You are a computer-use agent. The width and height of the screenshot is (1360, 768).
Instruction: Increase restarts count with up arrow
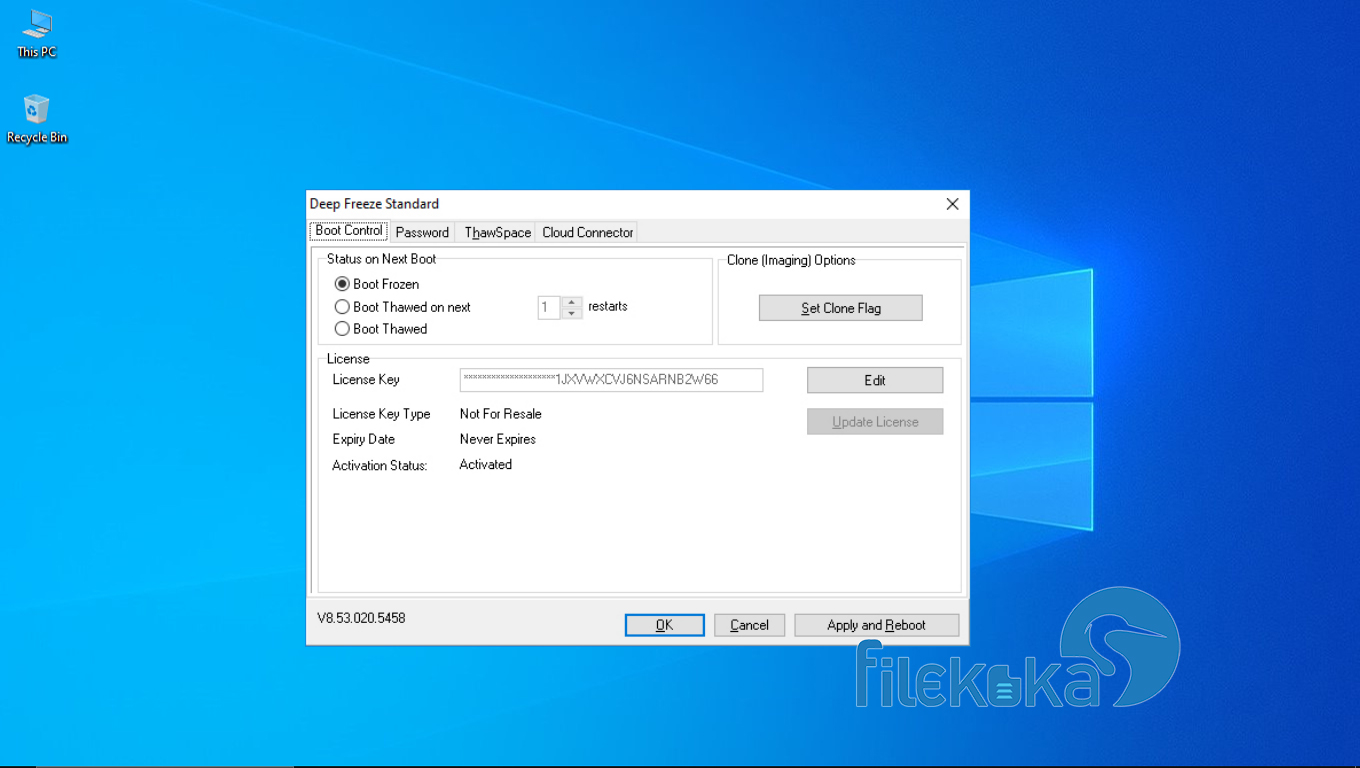[572, 302]
